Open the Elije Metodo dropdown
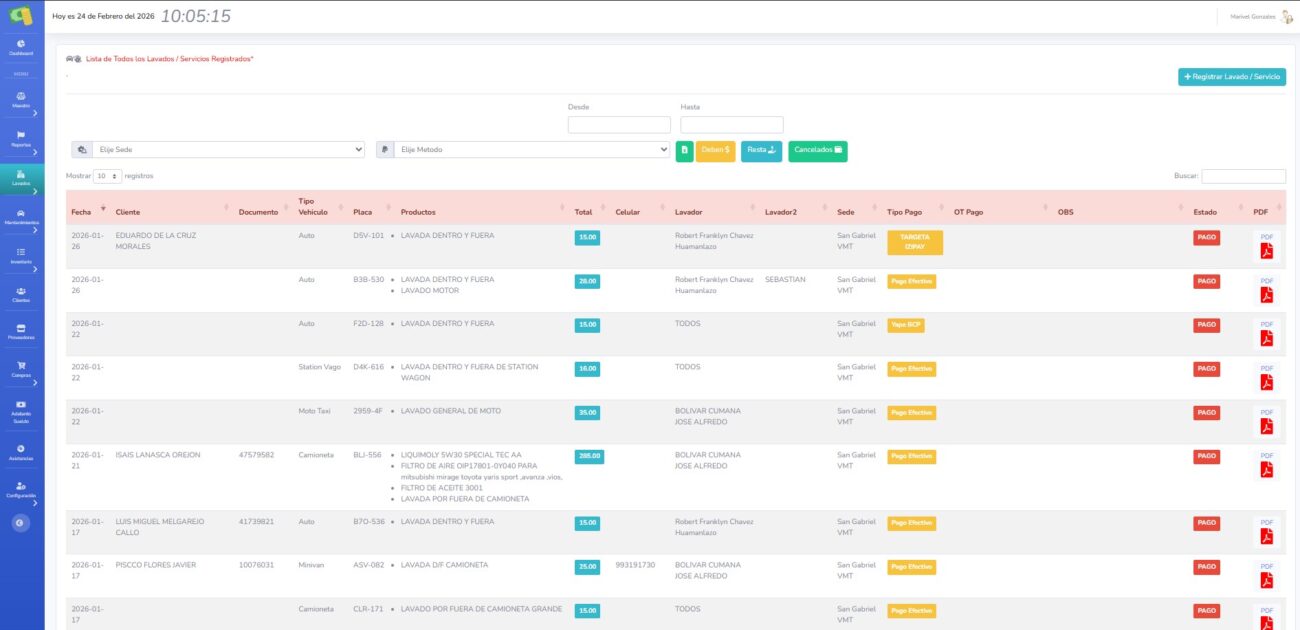 pyautogui.click(x=532, y=150)
